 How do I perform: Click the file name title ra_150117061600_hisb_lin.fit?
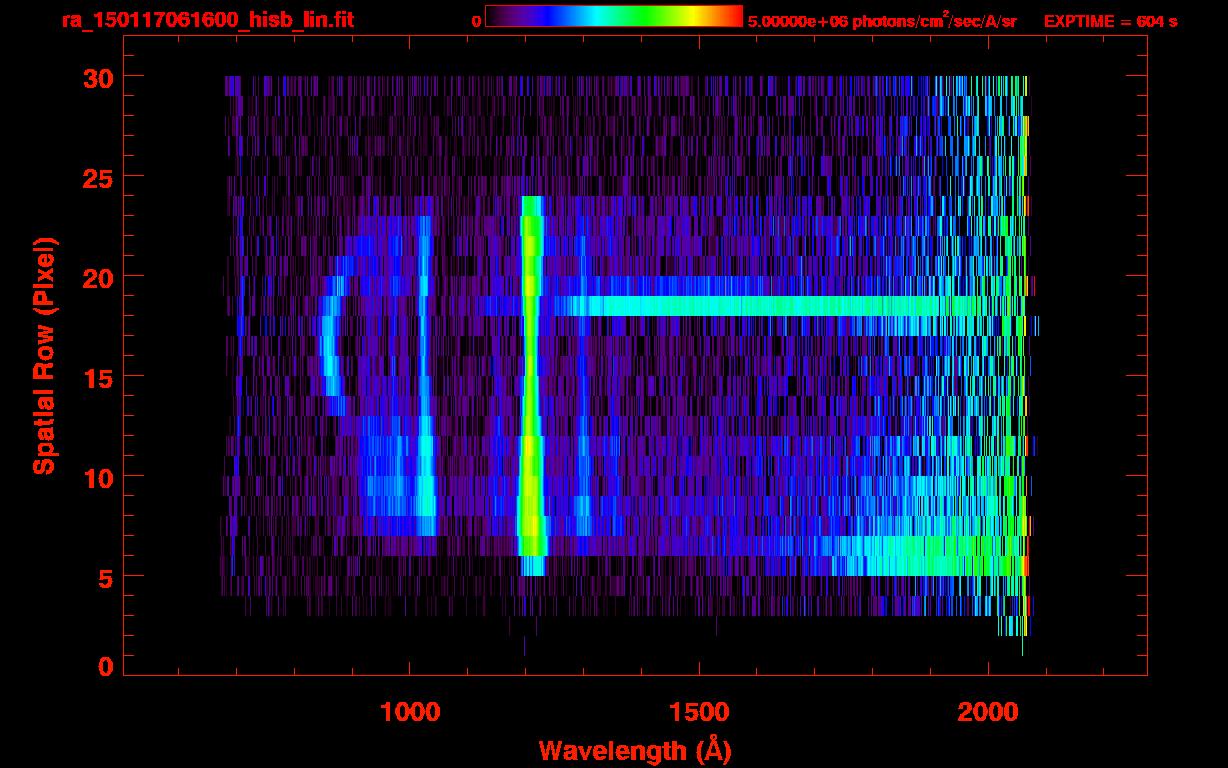[207, 20]
